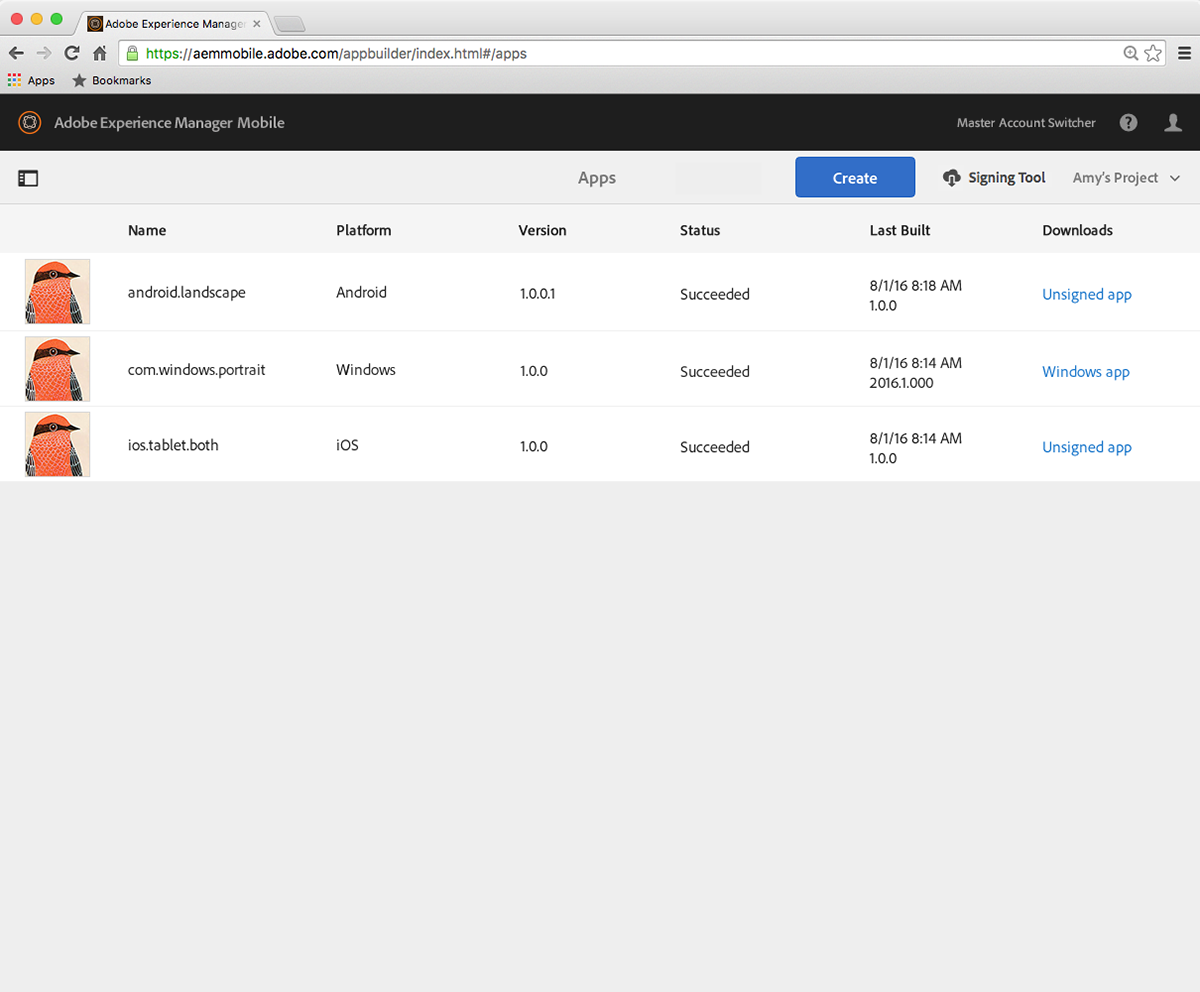Click the zoom magnifier icon in address bar
Screen dimensions: 1200x992
1131,54
